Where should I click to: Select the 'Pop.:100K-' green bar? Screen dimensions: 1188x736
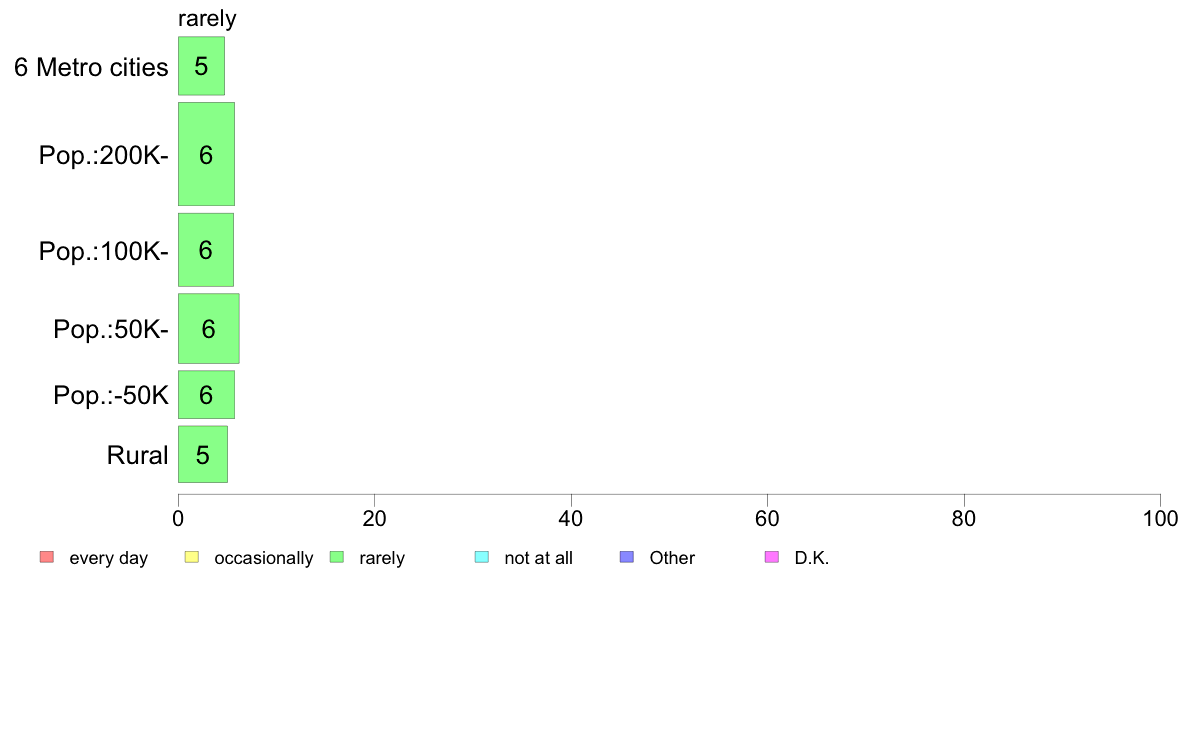[x=205, y=250]
